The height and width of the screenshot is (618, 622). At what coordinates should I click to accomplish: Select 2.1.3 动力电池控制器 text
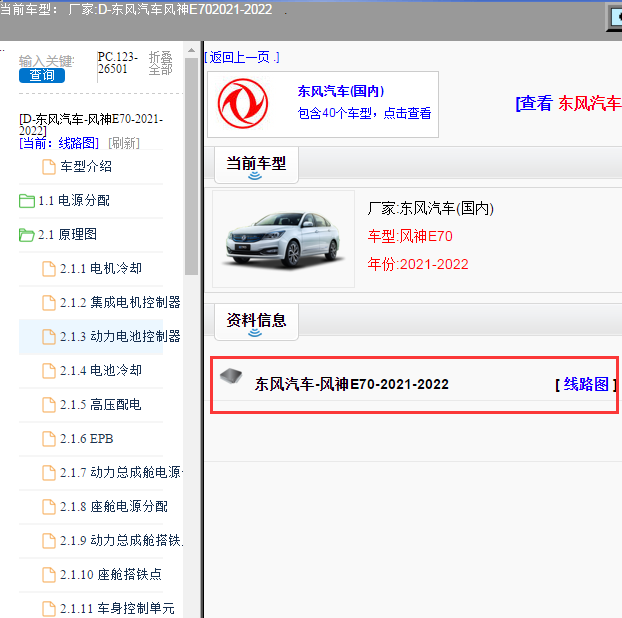(120, 336)
